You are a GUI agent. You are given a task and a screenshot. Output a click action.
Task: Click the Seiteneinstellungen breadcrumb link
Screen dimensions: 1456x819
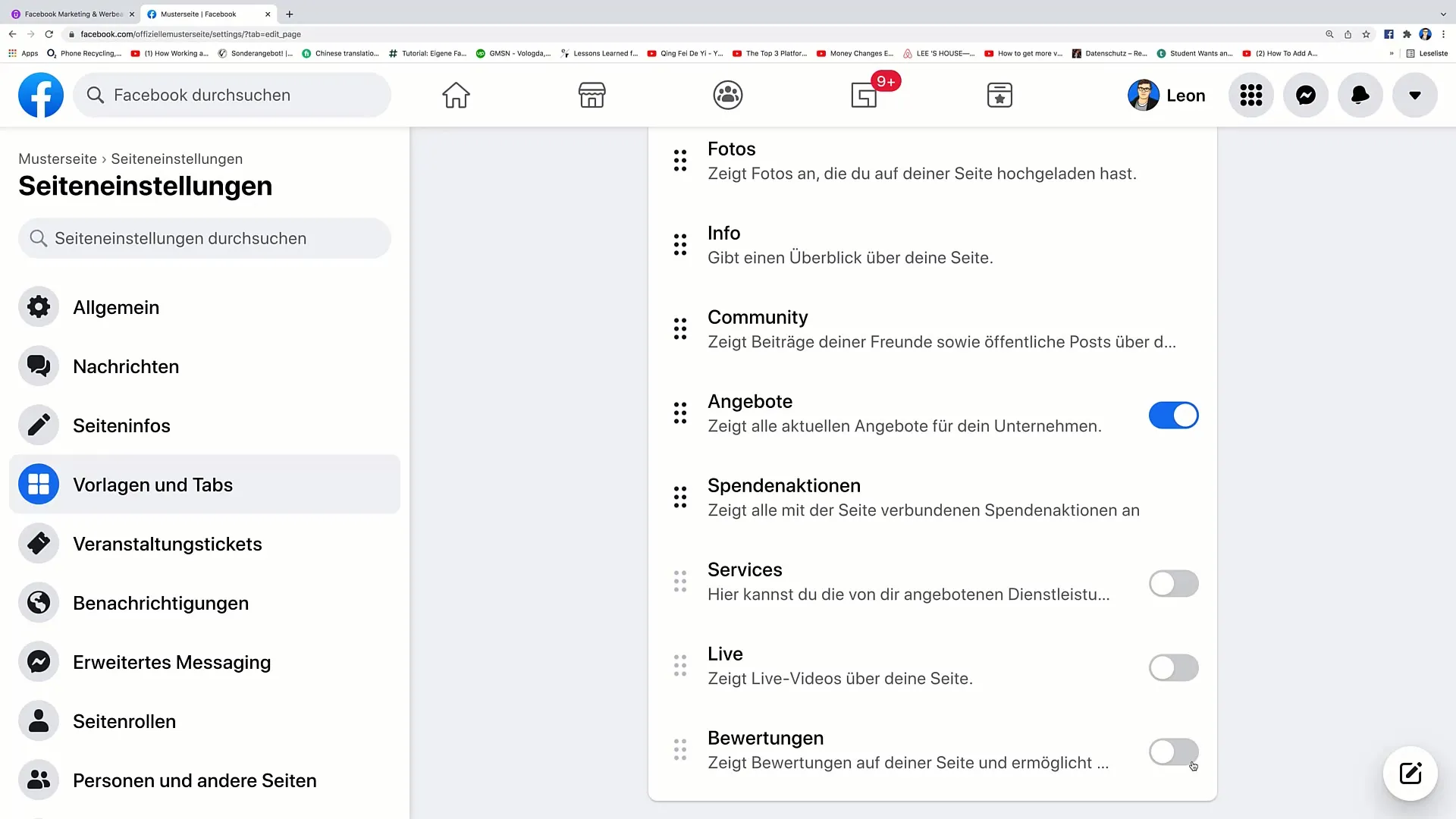(177, 158)
